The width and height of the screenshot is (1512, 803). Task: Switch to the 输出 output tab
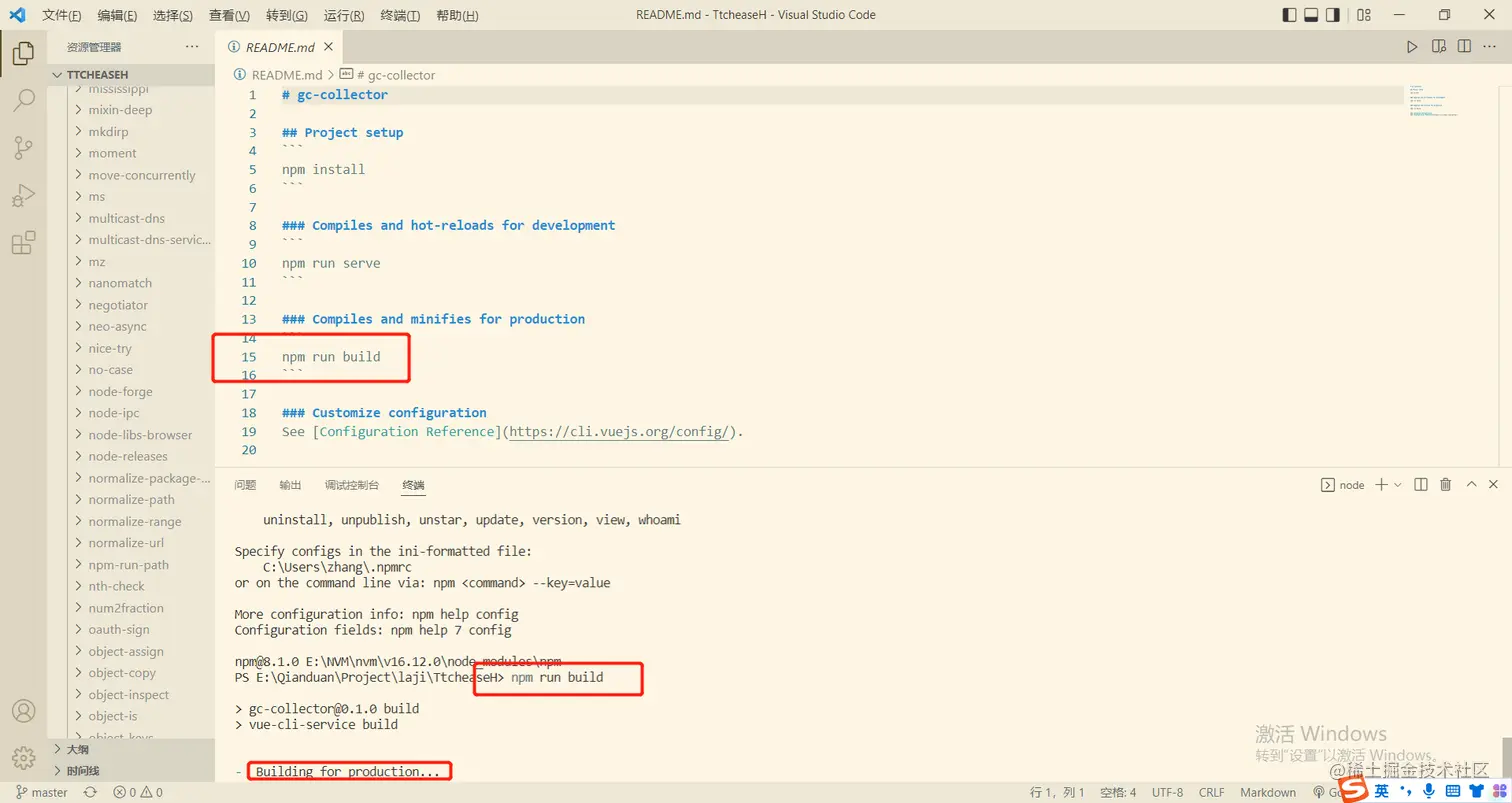coord(290,485)
